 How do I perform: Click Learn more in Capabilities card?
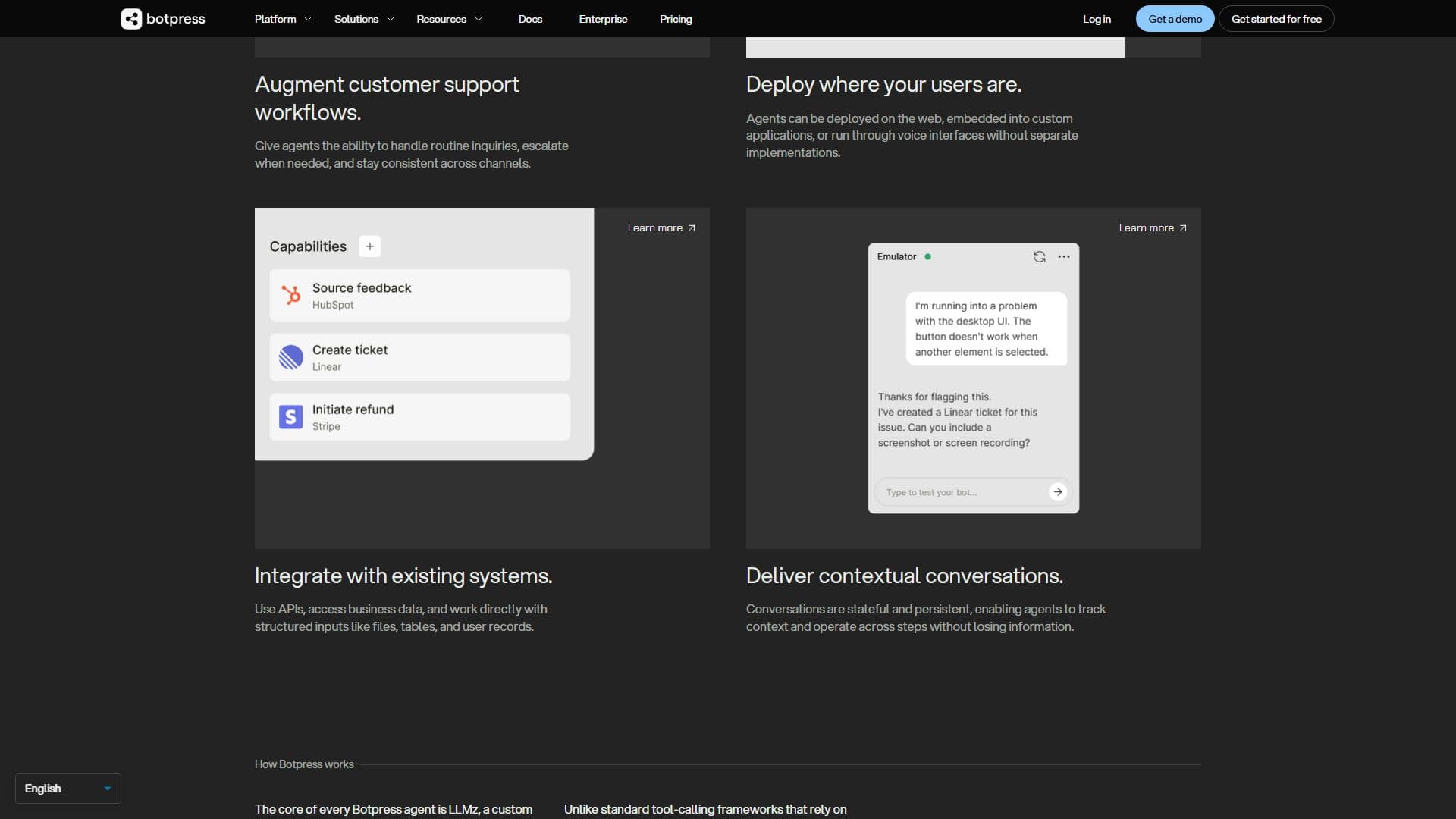tap(661, 228)
